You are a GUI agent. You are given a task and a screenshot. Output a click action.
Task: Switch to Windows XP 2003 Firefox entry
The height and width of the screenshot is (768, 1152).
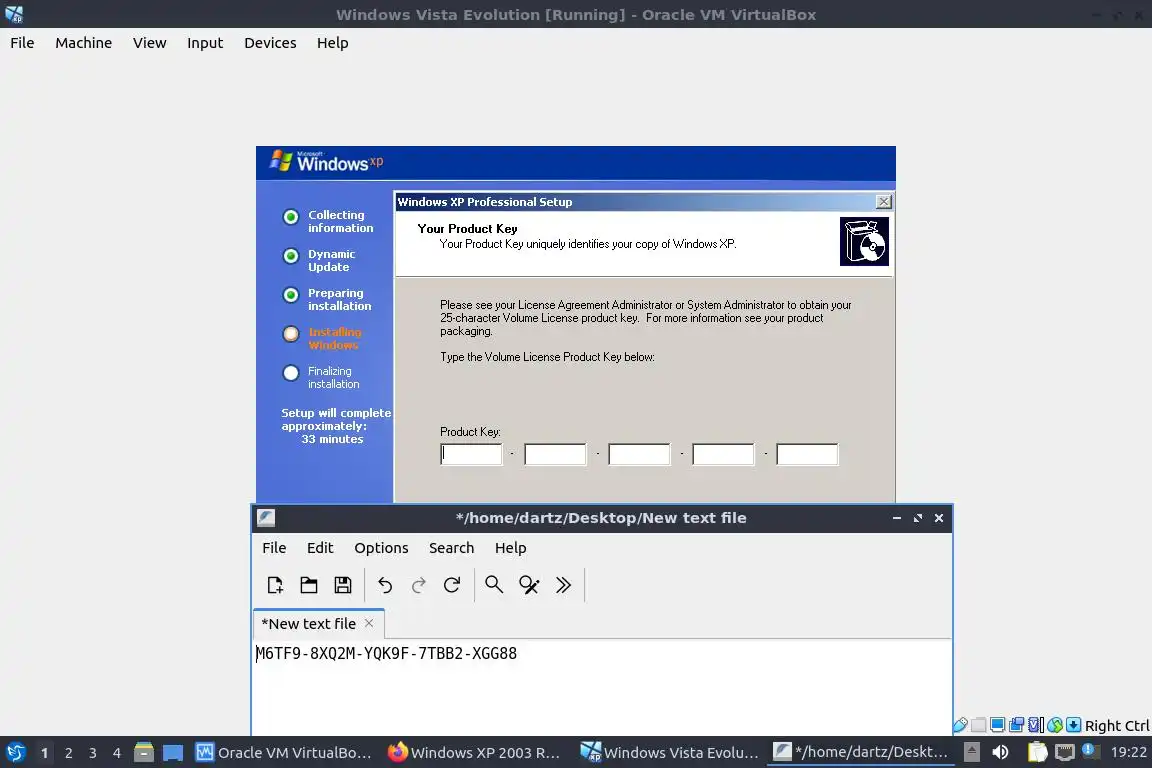475,753
